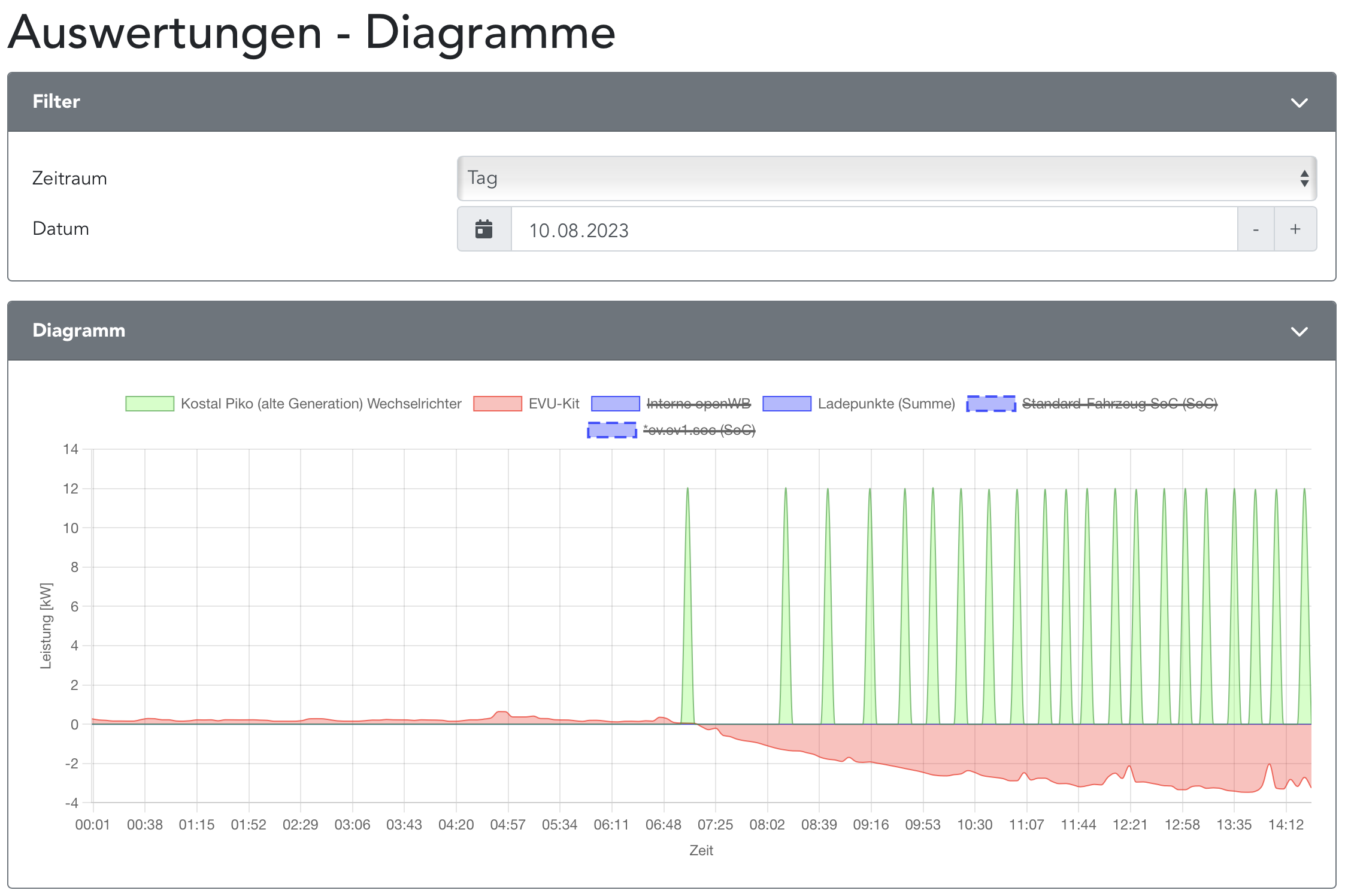Click the Filter header title
Image resolution: width=1345 pixels, height=896 pixels.
[56, 102]
